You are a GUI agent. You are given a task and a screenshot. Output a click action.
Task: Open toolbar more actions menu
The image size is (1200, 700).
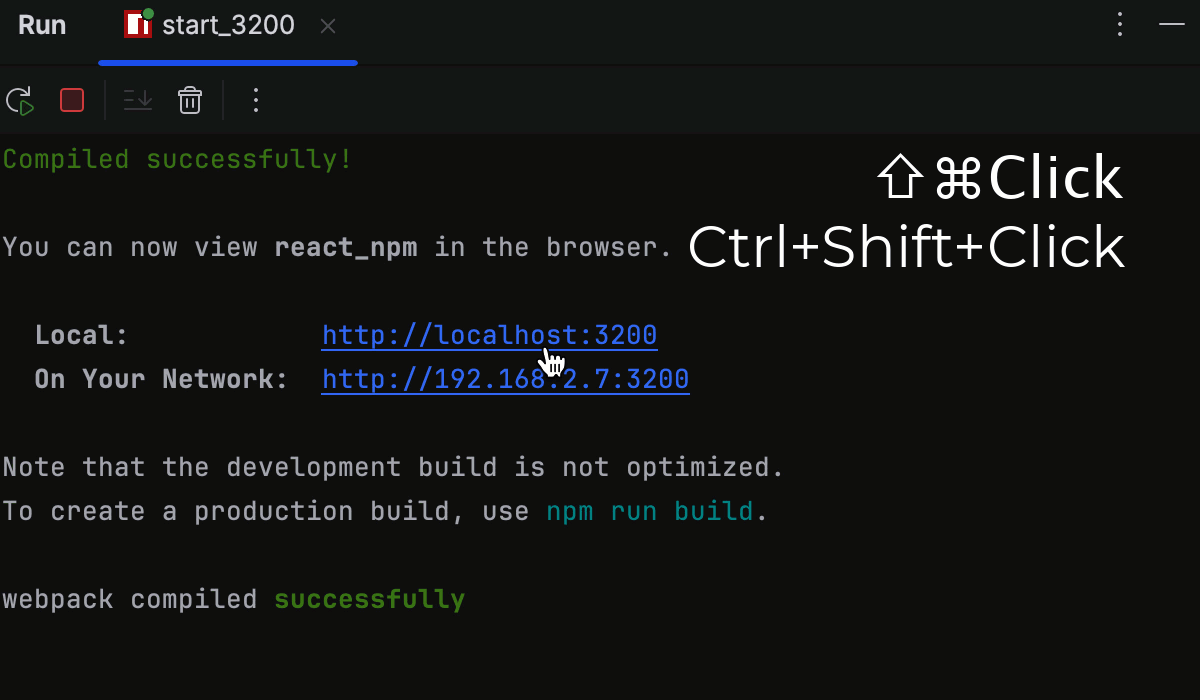(x=255, y=100)
